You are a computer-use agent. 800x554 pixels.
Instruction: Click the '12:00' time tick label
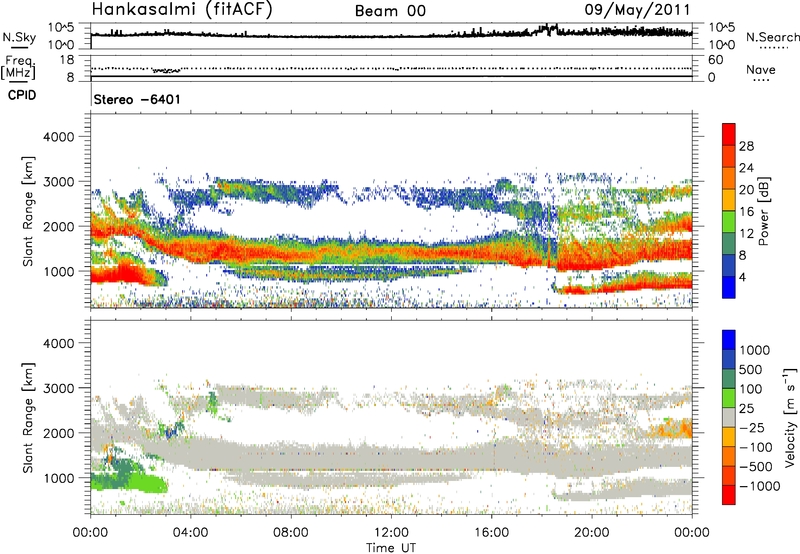pyautogui.click(x=391, y=533)
